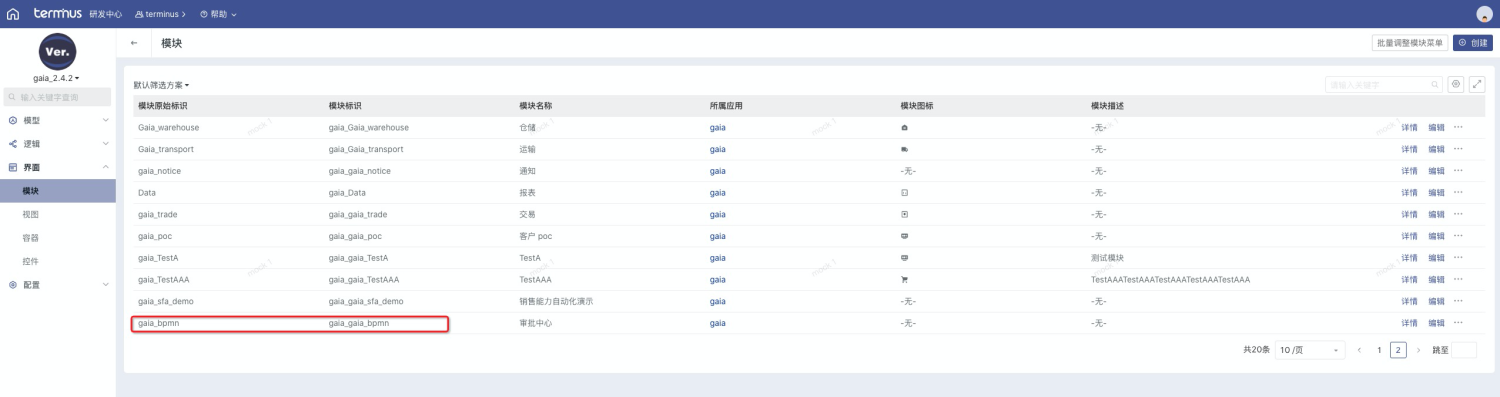Open the gaia application link in gaia_notice row

pos(718,171)
